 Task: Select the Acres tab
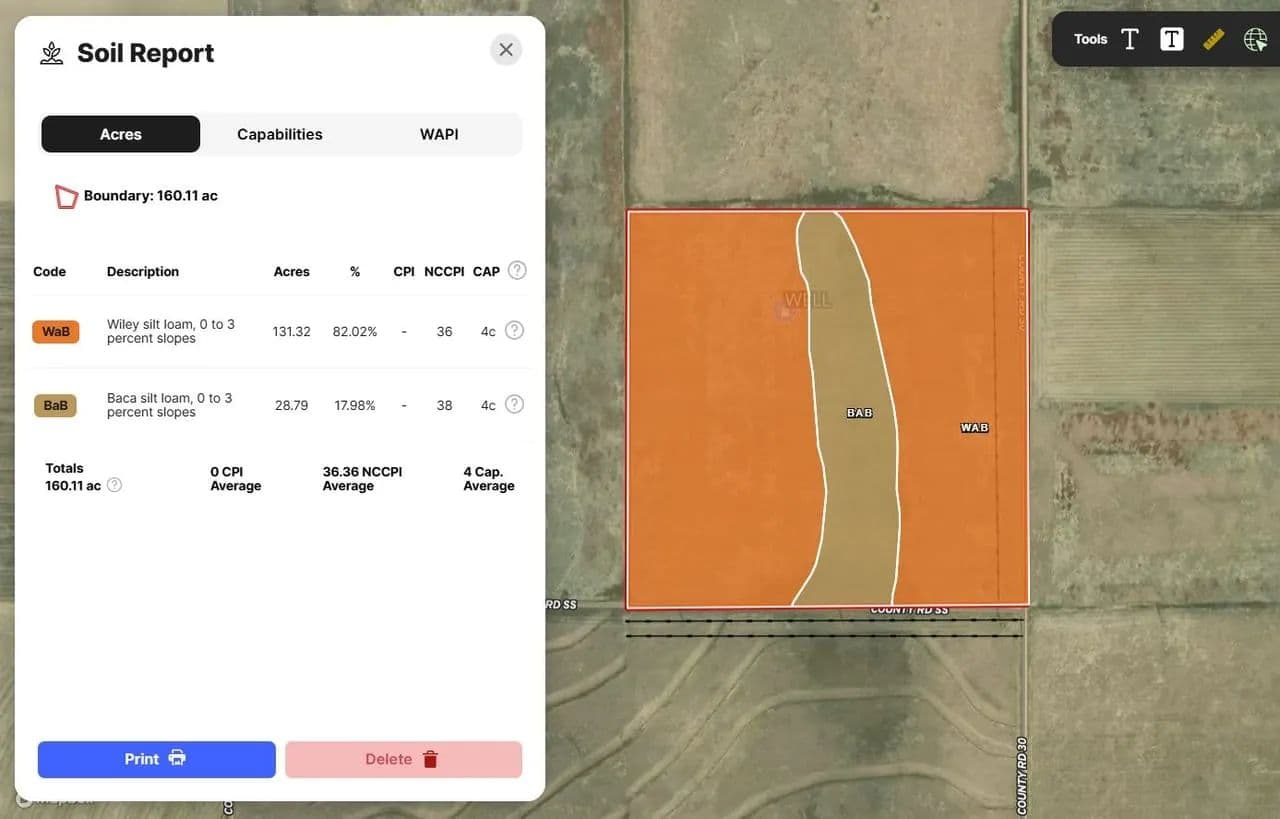click(x=121, y=134)
